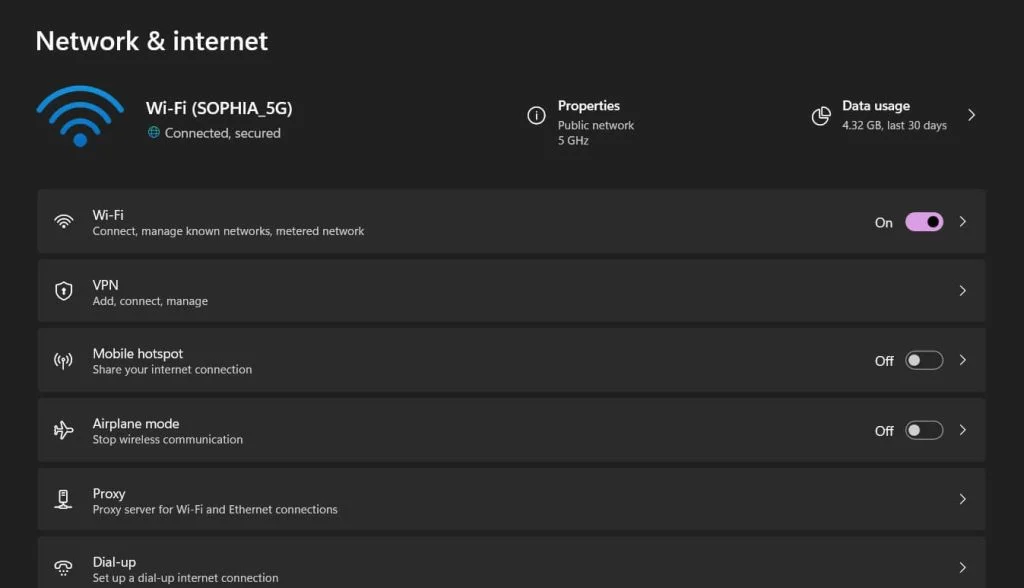This screenshot has height=588, width=1024.
Task: Switch on Airplane mode toggle
Action: tap(924, 430)
